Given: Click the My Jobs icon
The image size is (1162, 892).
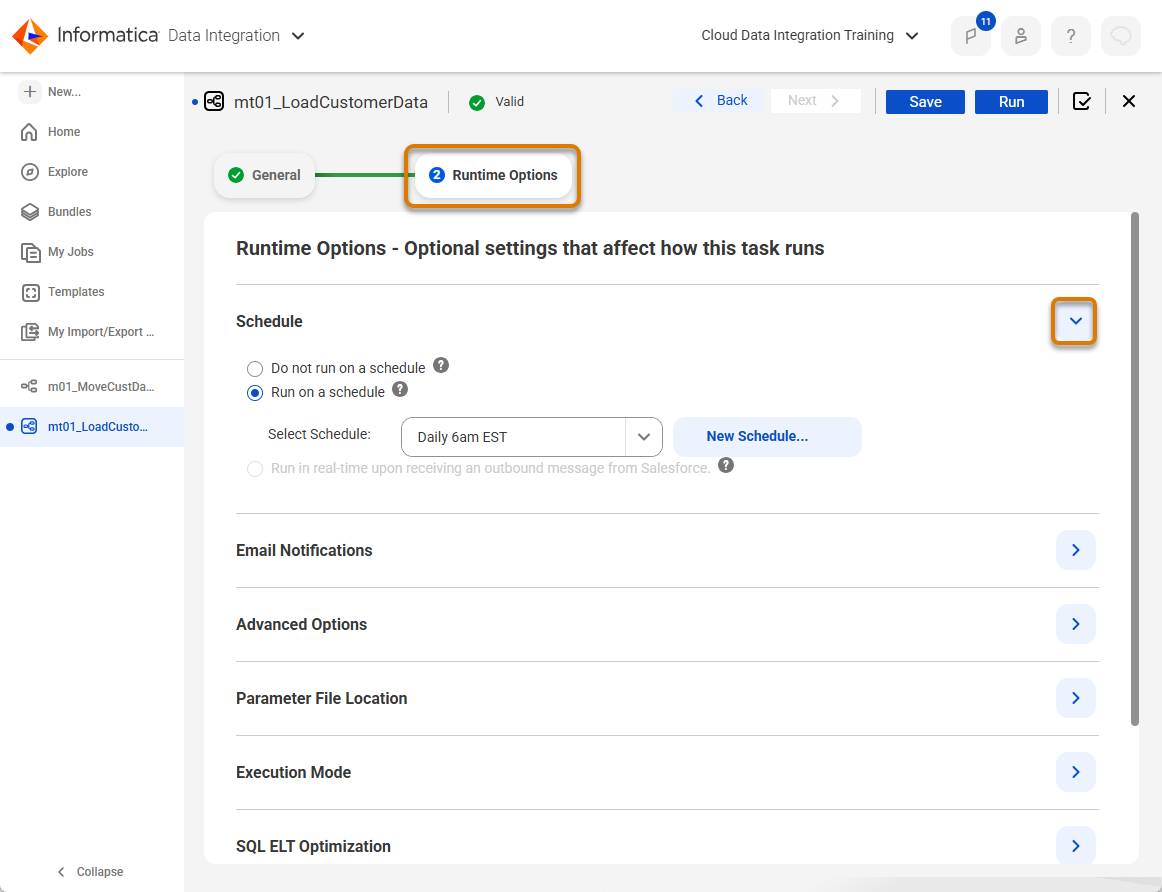Looking at the screenshot, I should tap(30, 252).
